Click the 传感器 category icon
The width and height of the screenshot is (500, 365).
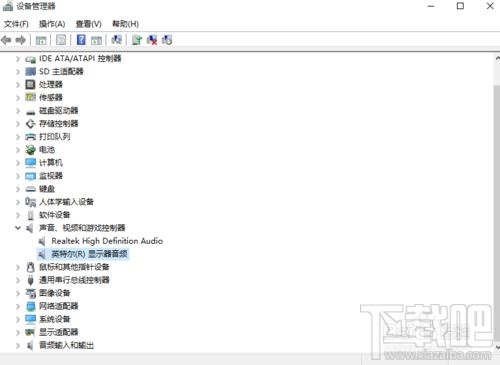pyautogui.click(x=30, y=97)
